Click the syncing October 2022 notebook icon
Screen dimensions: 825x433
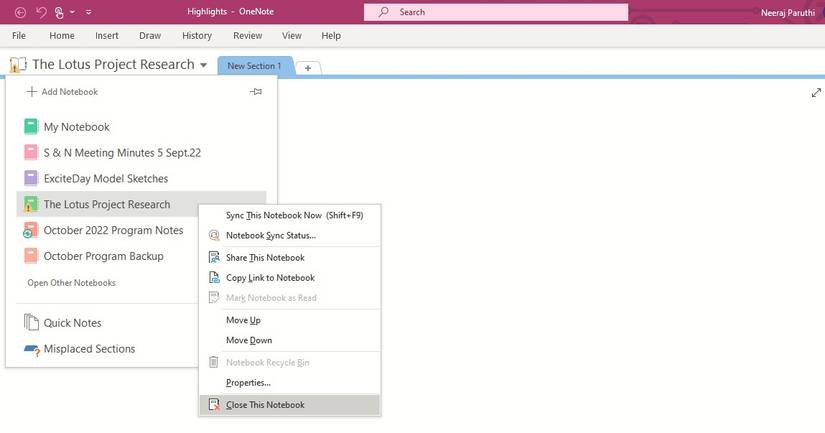31,230
